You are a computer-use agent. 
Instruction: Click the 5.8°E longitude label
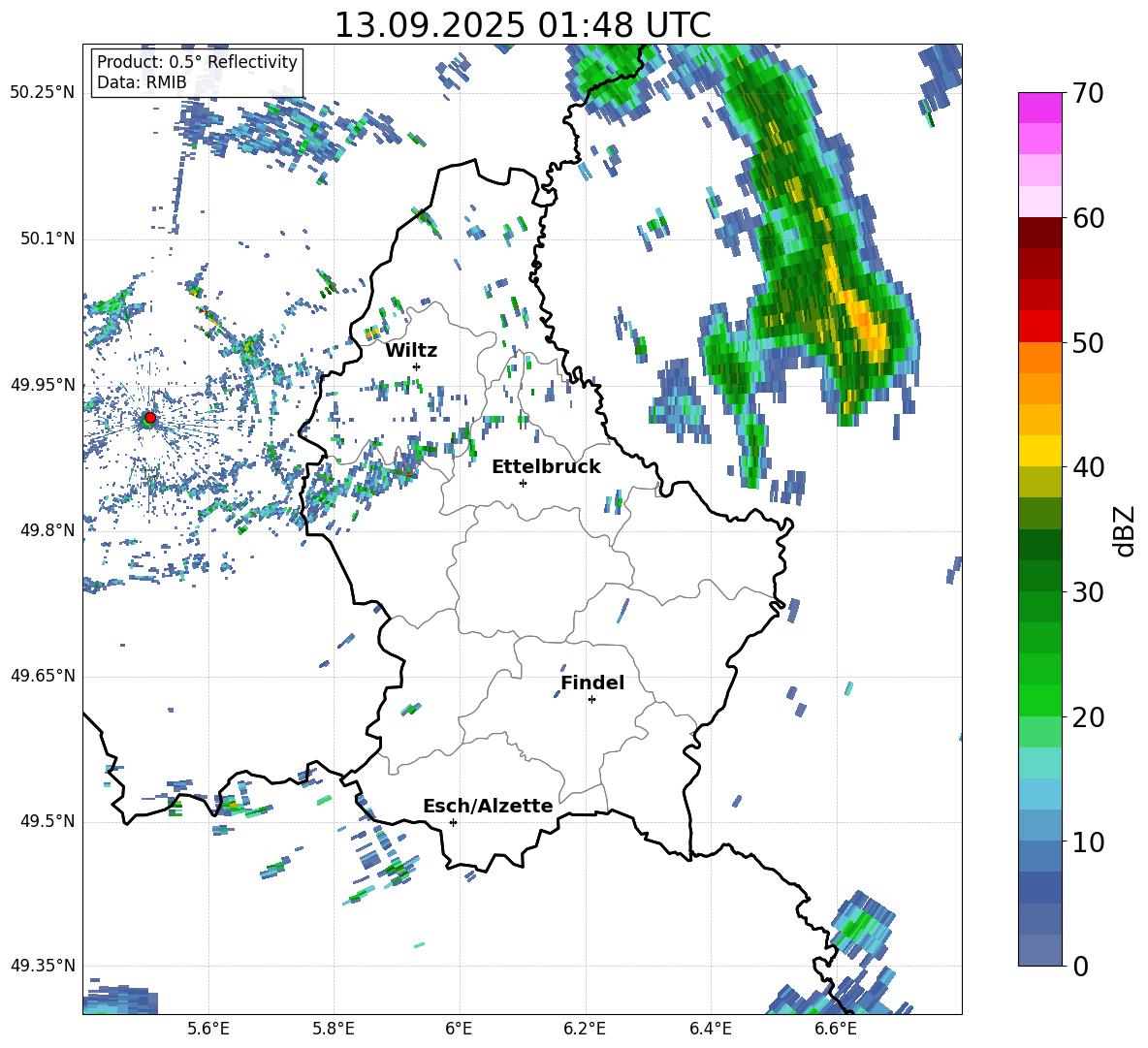334,1029
